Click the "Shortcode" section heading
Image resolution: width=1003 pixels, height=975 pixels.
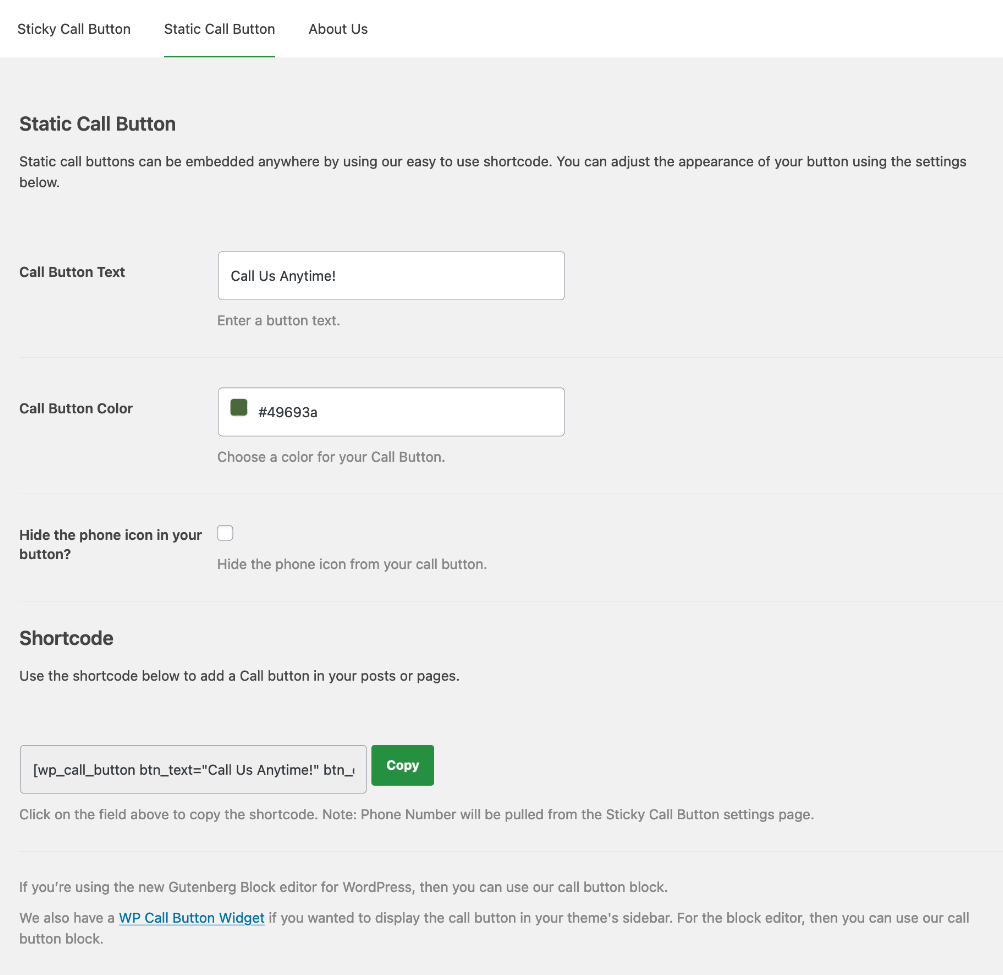[66, 638]
